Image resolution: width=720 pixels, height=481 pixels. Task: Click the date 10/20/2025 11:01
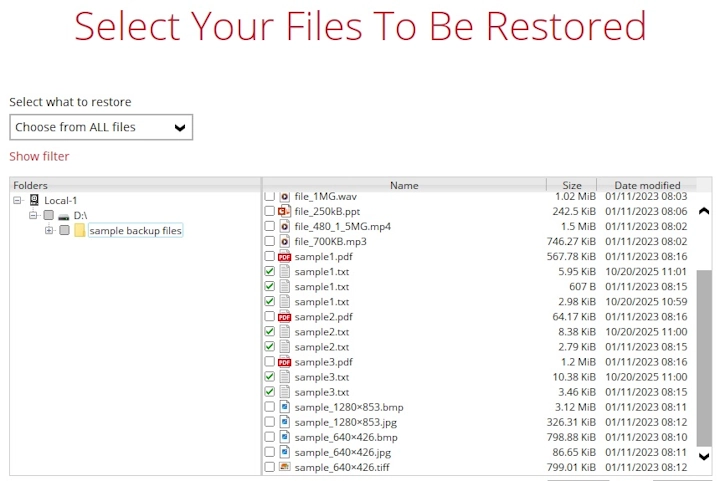[646, 272]
